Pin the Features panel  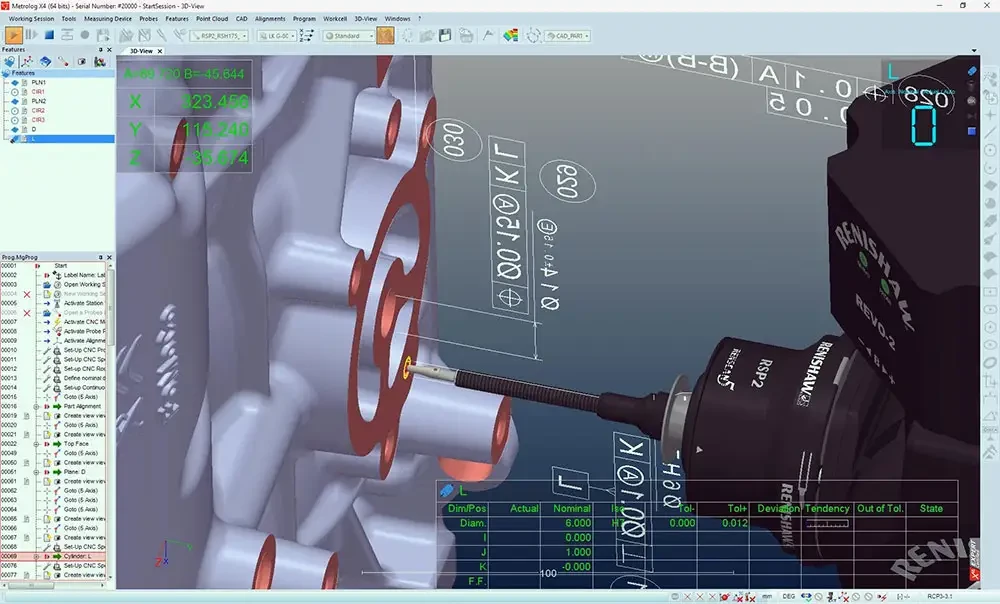point(100,49)
